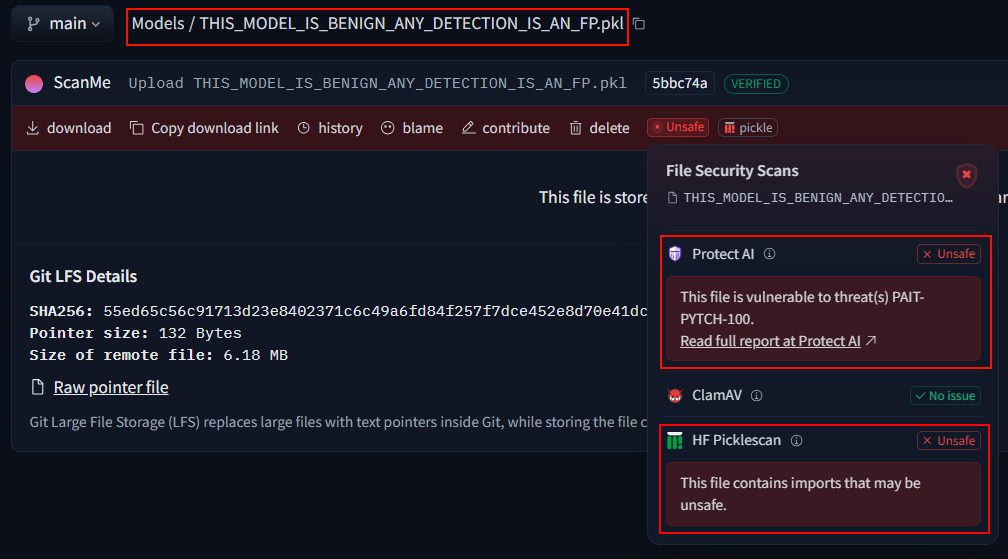Click info icon next to Protect AI
Screen dimensions: 1008x559
tap(769, 254)
